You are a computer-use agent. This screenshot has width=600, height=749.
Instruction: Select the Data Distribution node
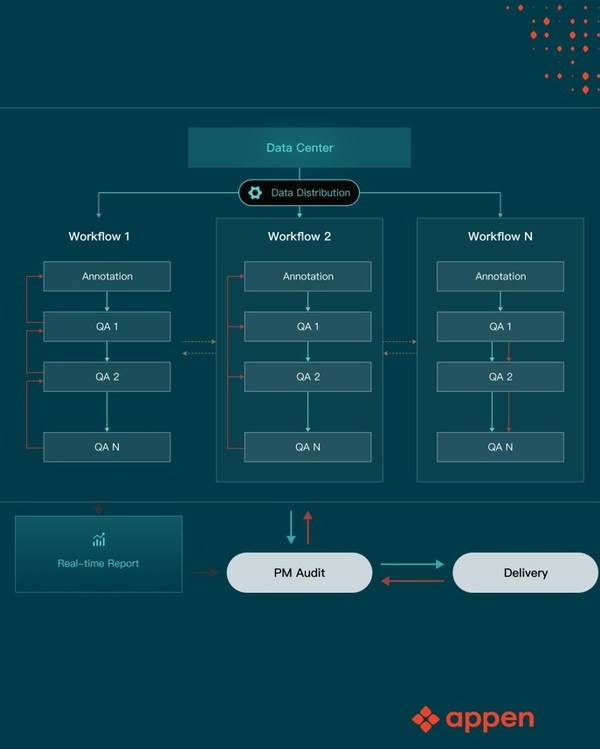pyautogui.click(x=299, y=193)
